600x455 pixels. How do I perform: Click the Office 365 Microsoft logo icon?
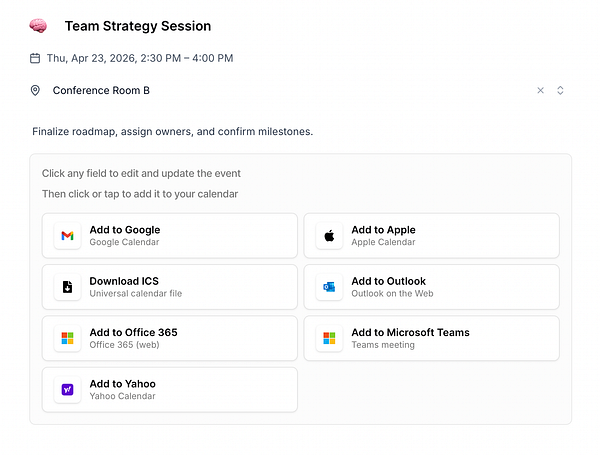[x=67, y=339]
